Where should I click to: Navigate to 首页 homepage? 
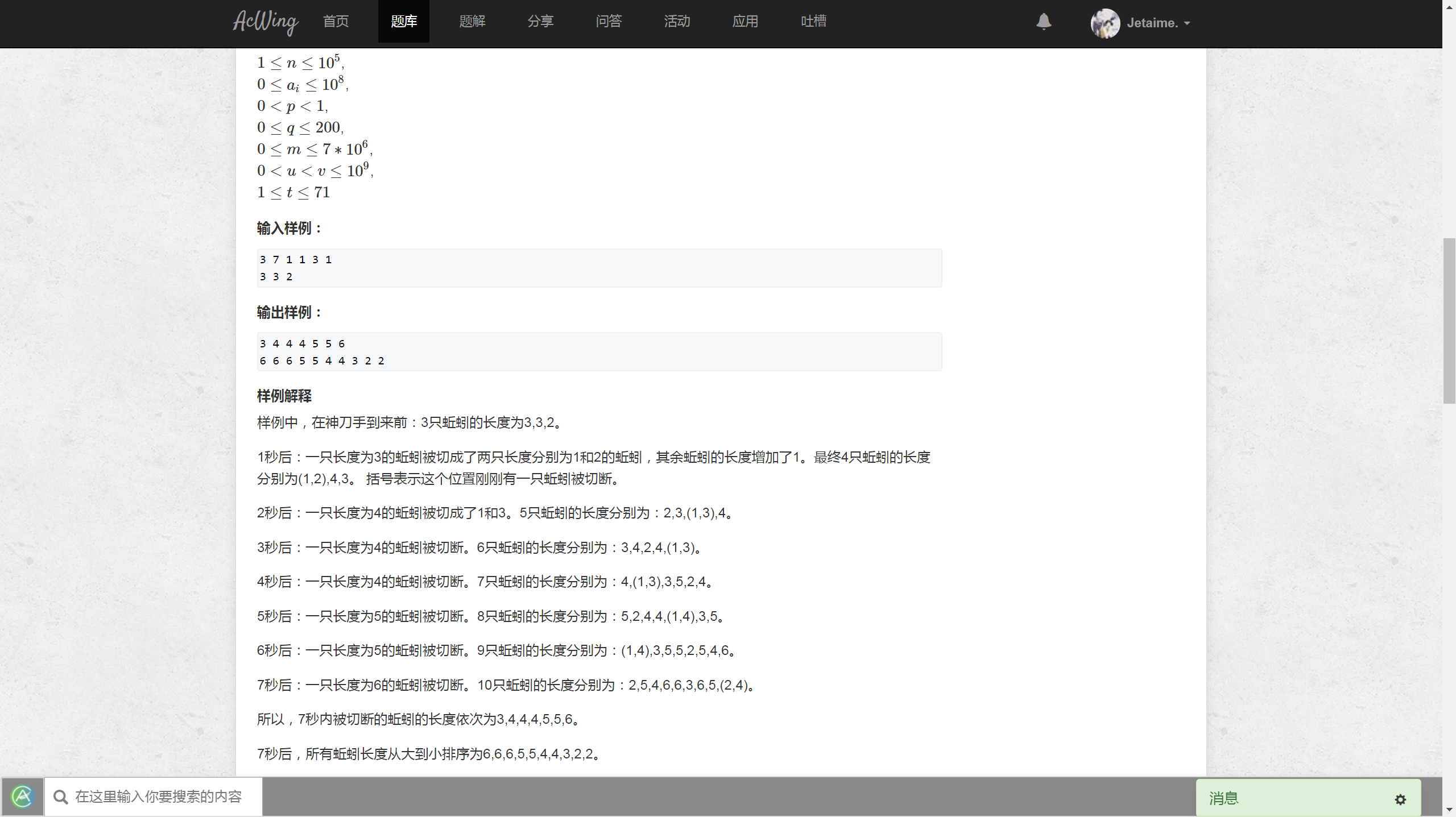click(x=335, y=22)
